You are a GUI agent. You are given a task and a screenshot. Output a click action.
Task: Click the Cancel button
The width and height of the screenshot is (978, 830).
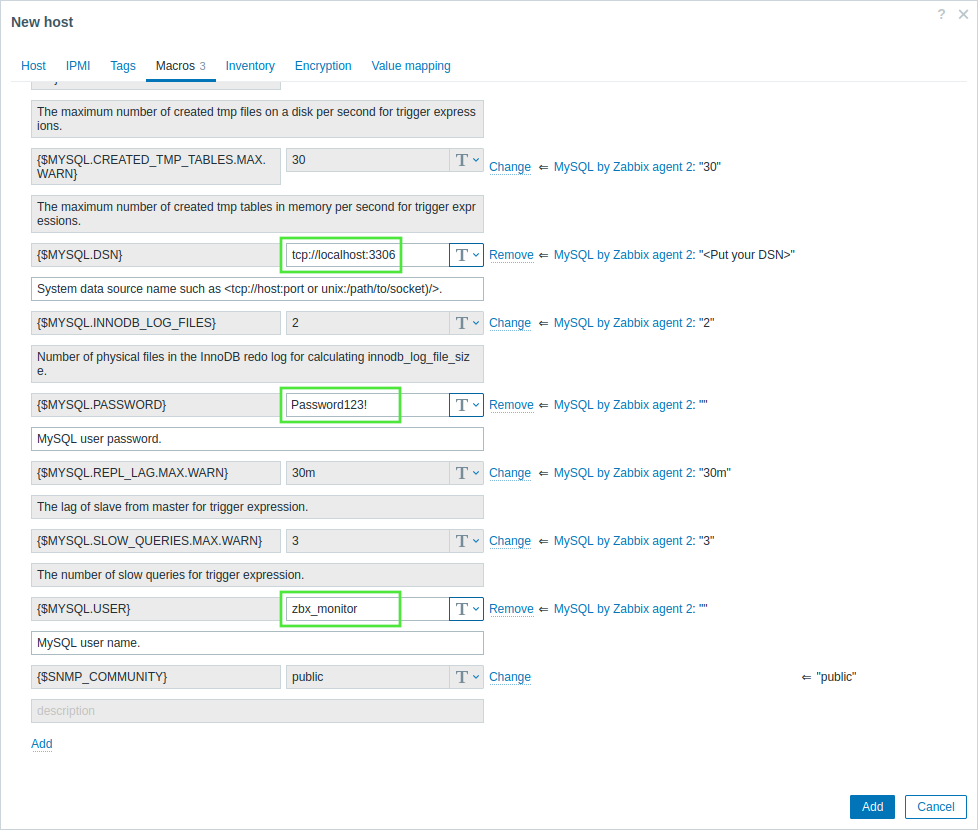pos(936,806)
